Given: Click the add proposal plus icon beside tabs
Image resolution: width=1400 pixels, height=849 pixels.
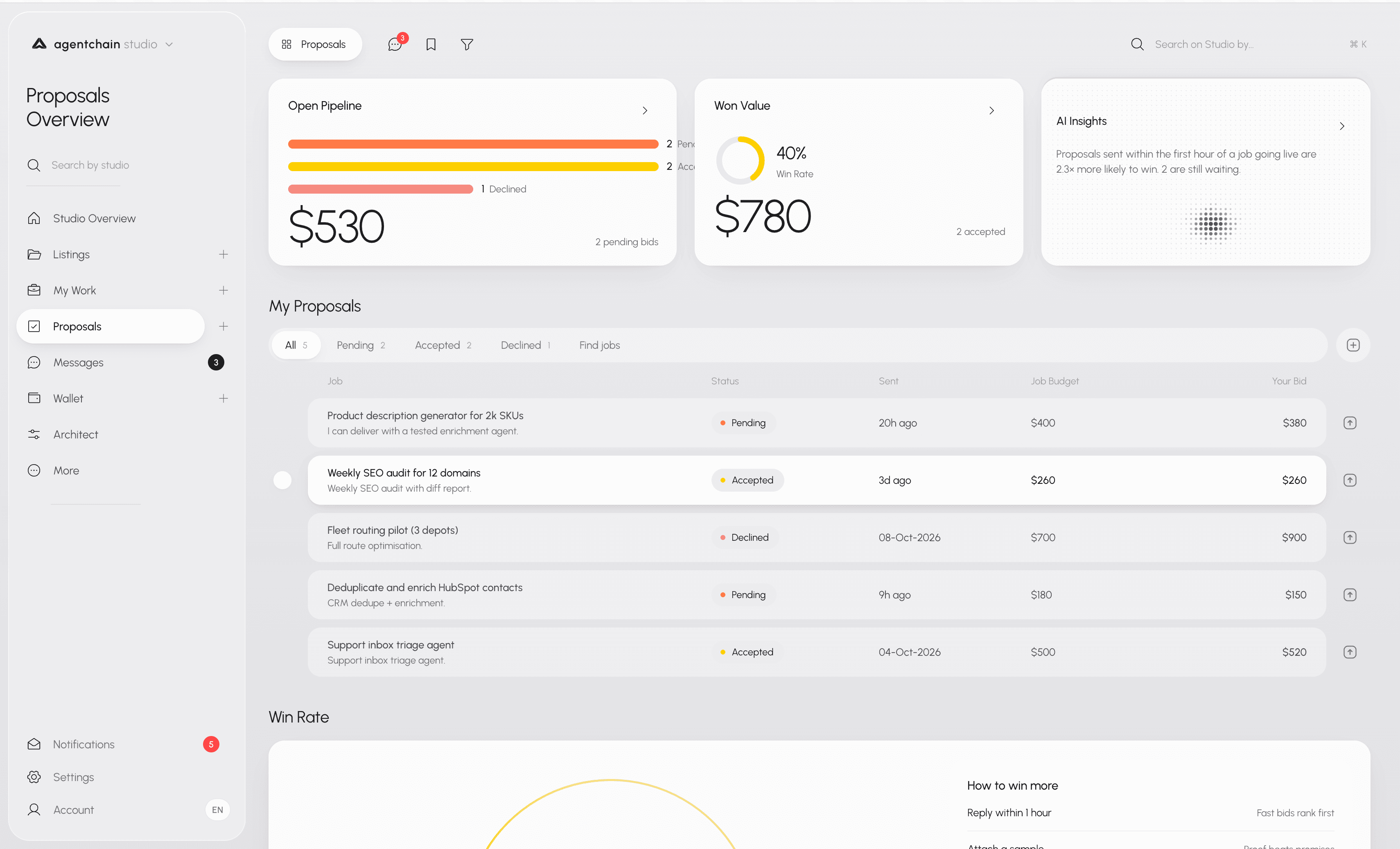Looking at the screenshot, I should point(1353,345).
